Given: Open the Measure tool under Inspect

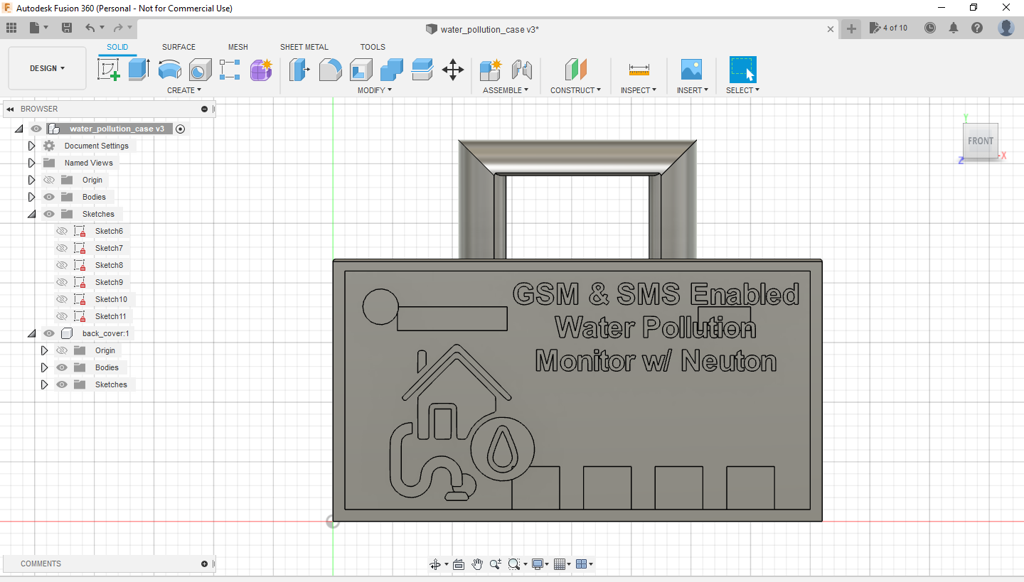Looking at the screenshot, I should click(x=638, y=69).
